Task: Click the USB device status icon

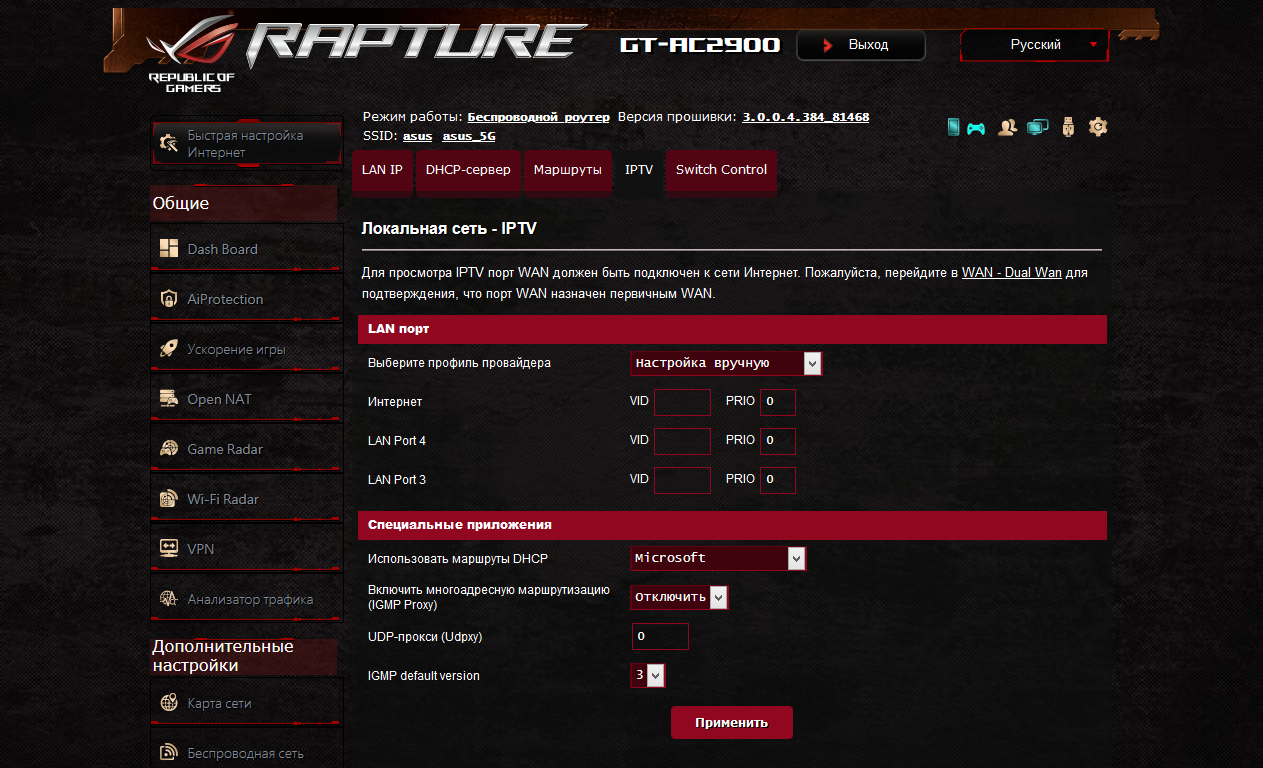Action: tap(1068, 127)
